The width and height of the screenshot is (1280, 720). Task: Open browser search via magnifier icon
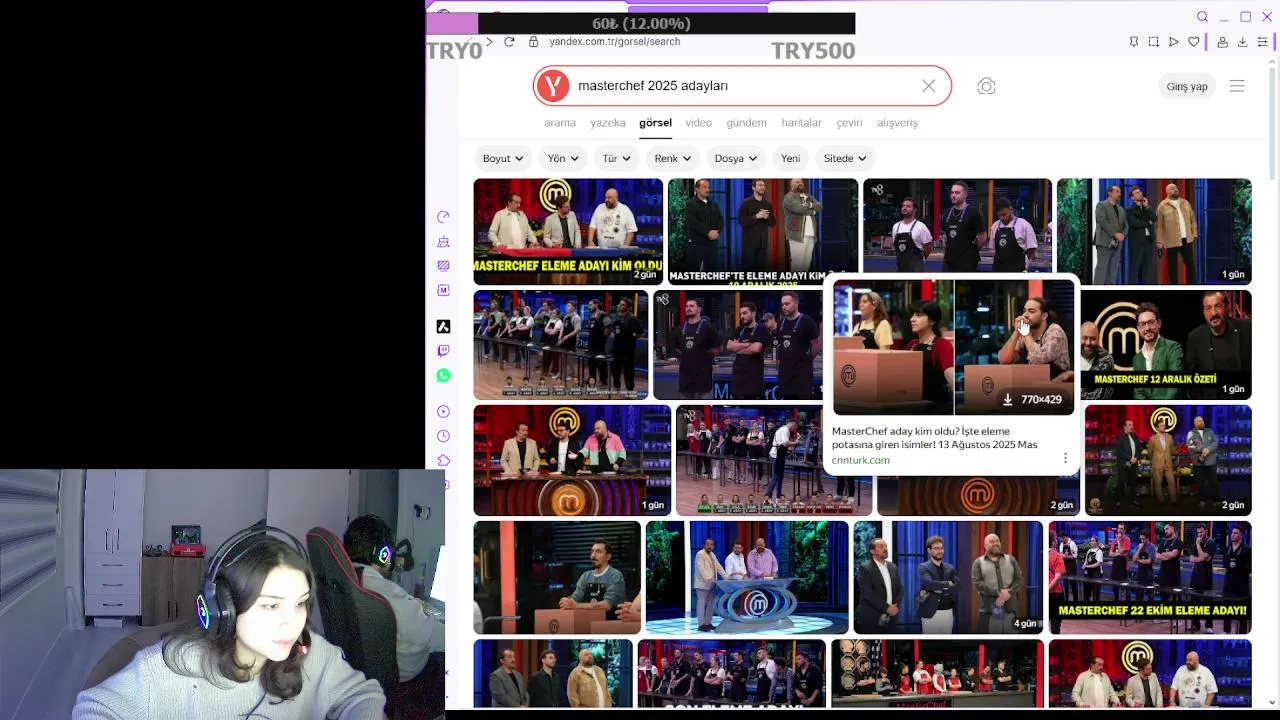1203,17
